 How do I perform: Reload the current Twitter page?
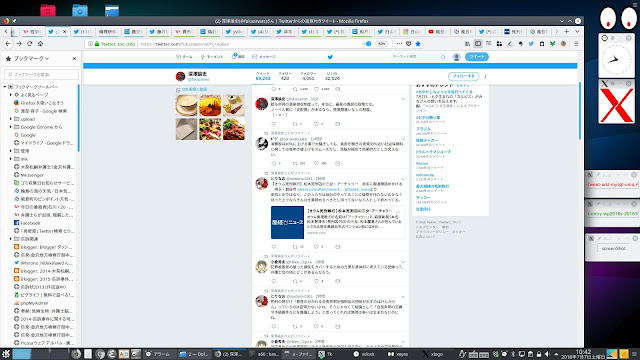coord(30,44)
